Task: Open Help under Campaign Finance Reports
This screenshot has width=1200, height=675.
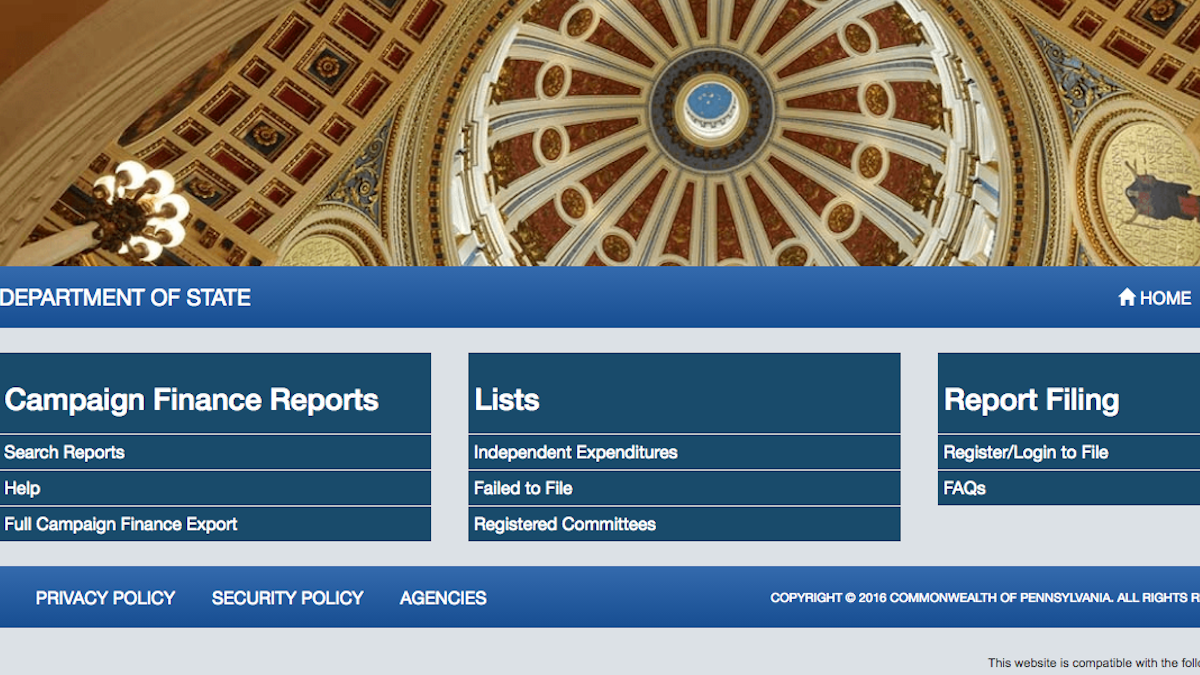Action: 22,488
